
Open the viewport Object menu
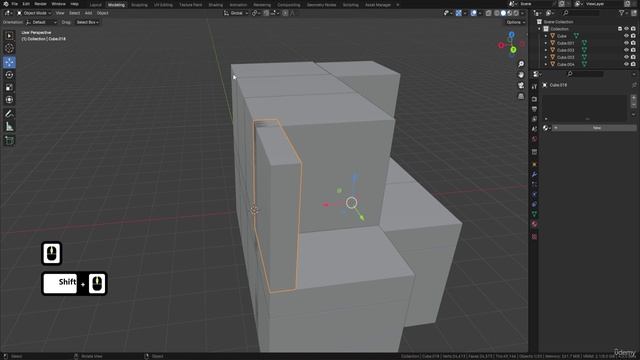[x=102, y=13]
